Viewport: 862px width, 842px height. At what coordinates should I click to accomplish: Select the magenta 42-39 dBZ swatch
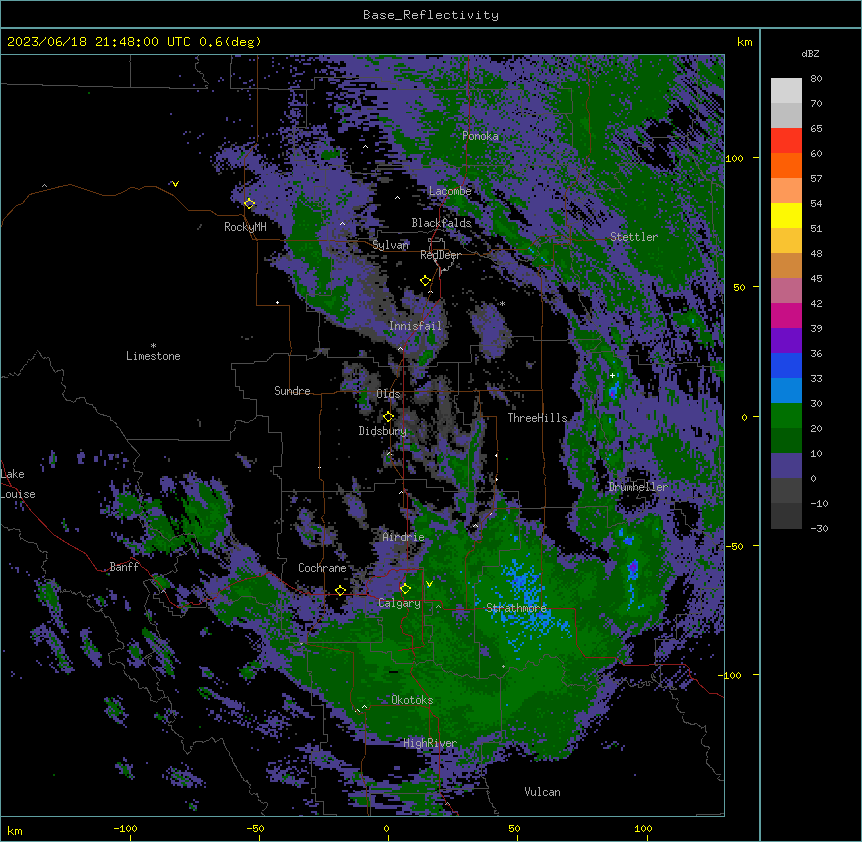786,315
